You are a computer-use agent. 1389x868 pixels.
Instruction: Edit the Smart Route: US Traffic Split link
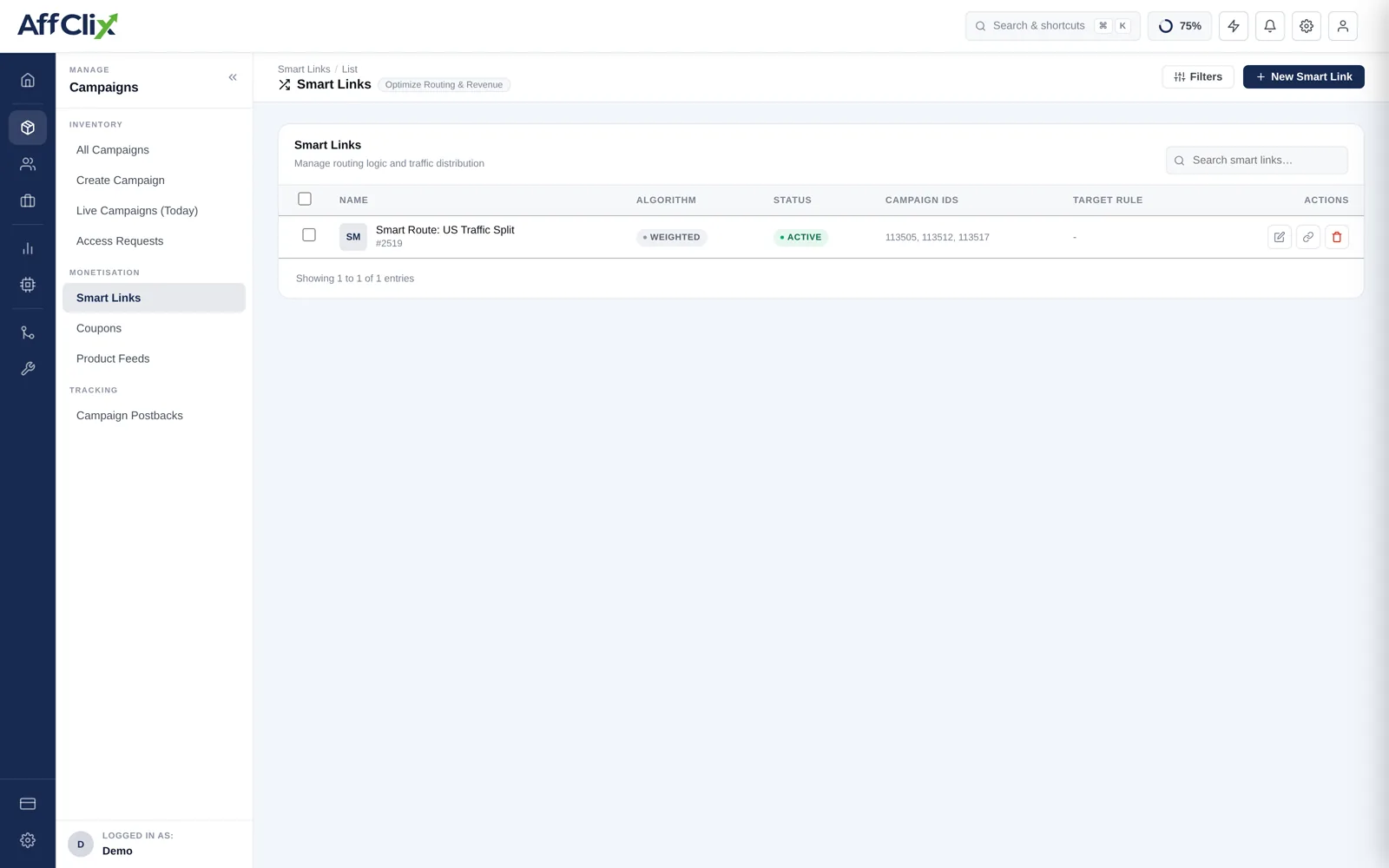tap(1280, 237)
